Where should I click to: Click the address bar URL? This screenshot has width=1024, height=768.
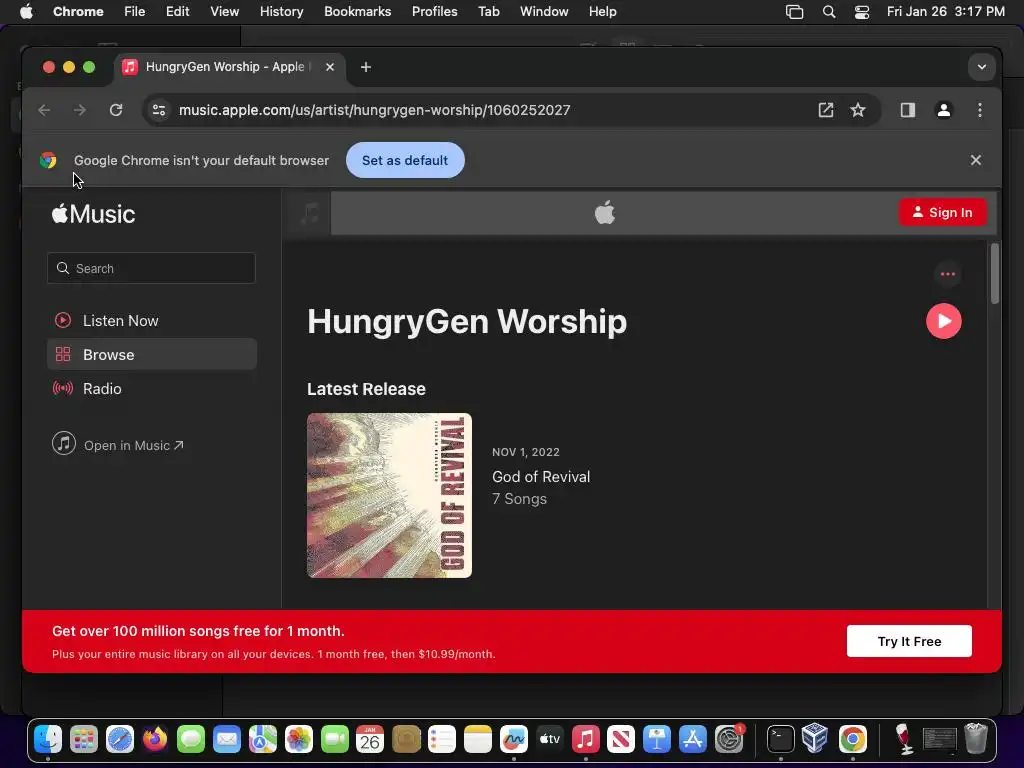[374, 110]
